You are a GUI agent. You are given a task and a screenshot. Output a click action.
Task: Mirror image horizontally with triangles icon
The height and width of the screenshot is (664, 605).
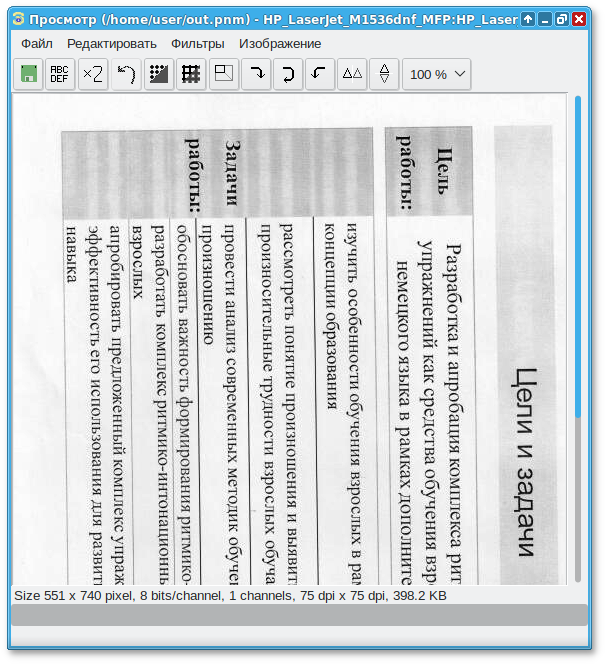(352, 74)
